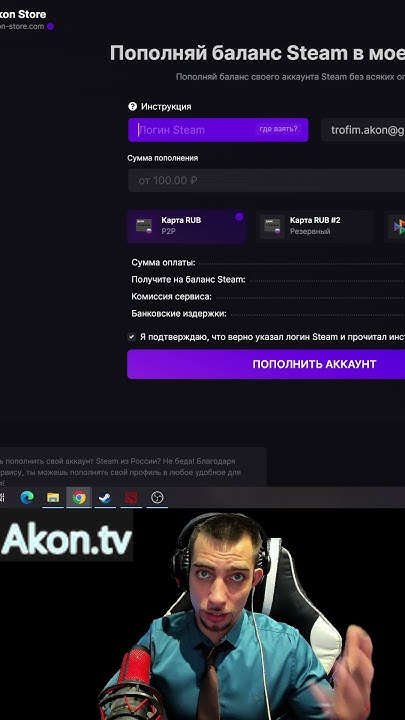The height and width of the screenshot is (720, 405).
Task: Select Карта RUB #2 Резервный payment option
Action: coord(315,226)
